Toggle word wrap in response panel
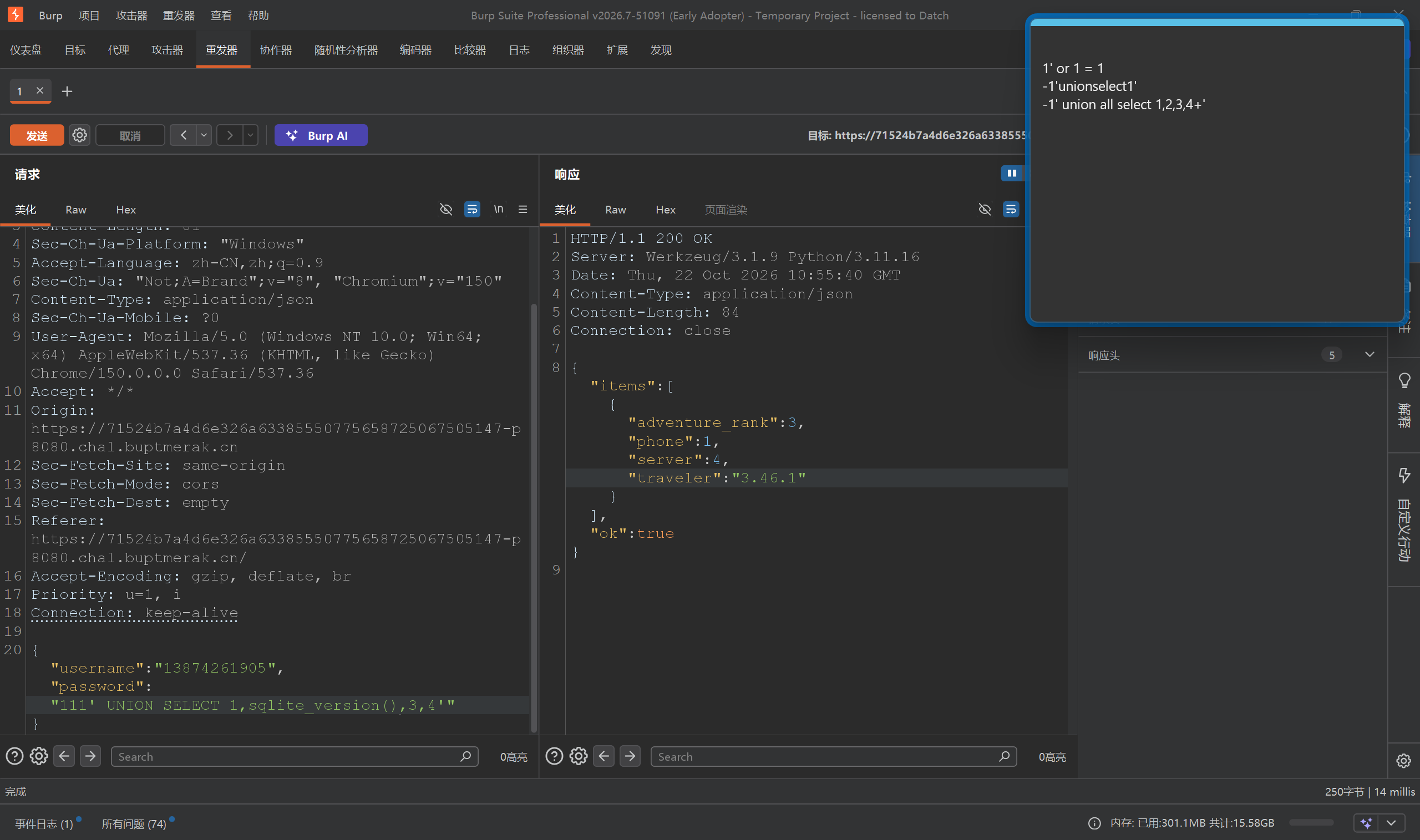Screen dimensions: 1420x840 (x=1011, y=210)
